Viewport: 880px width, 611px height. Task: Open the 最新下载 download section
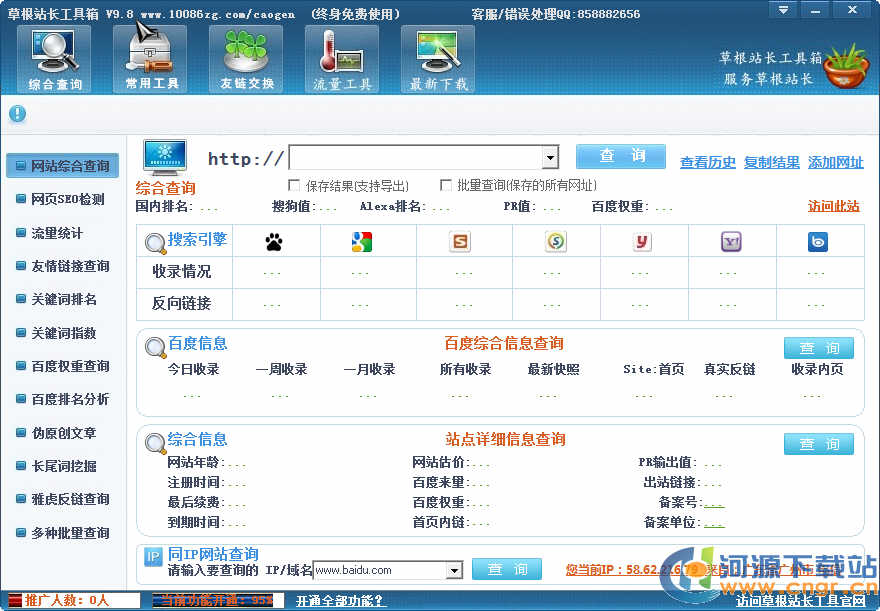pos(438,58)
